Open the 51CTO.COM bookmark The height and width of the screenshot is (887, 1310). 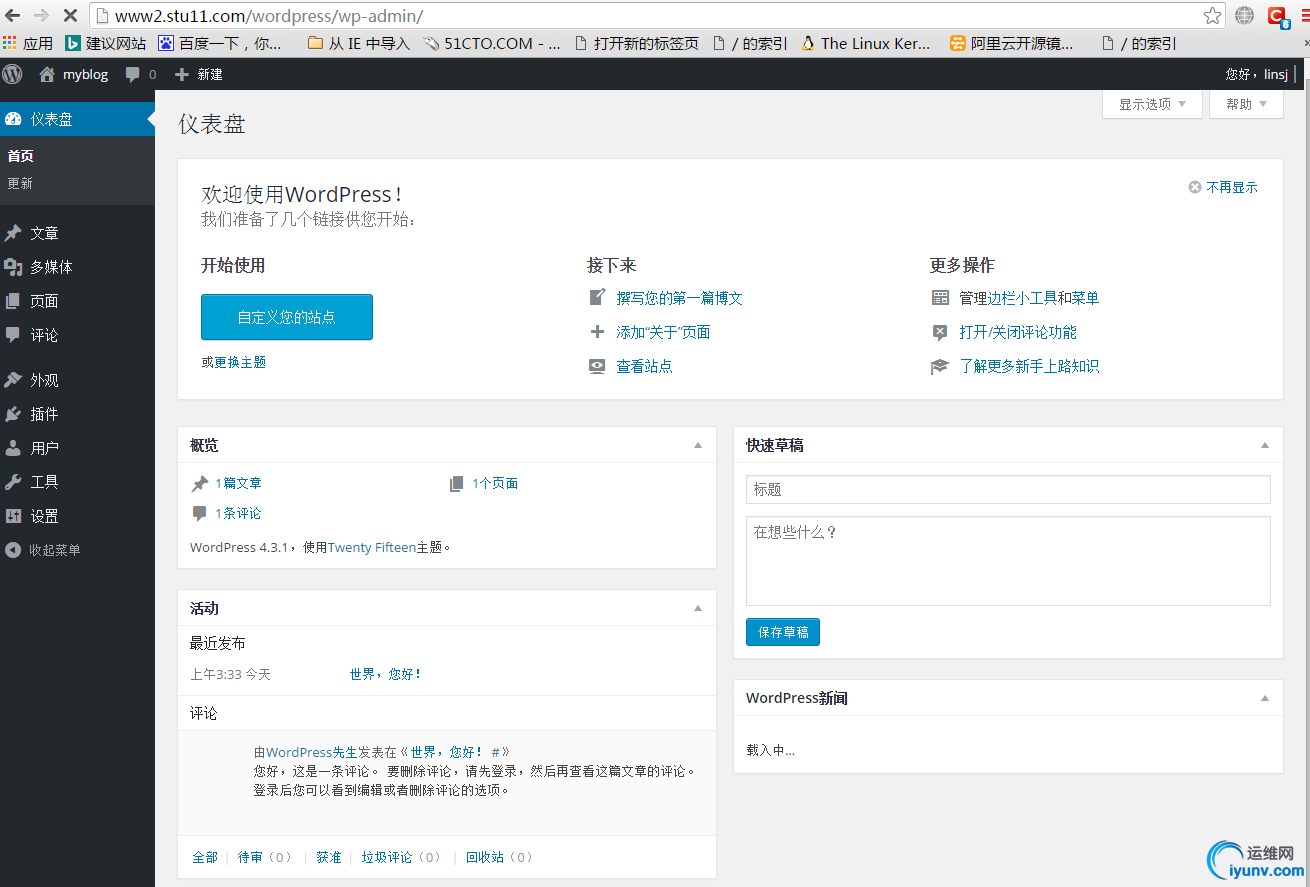coord(491,43)
